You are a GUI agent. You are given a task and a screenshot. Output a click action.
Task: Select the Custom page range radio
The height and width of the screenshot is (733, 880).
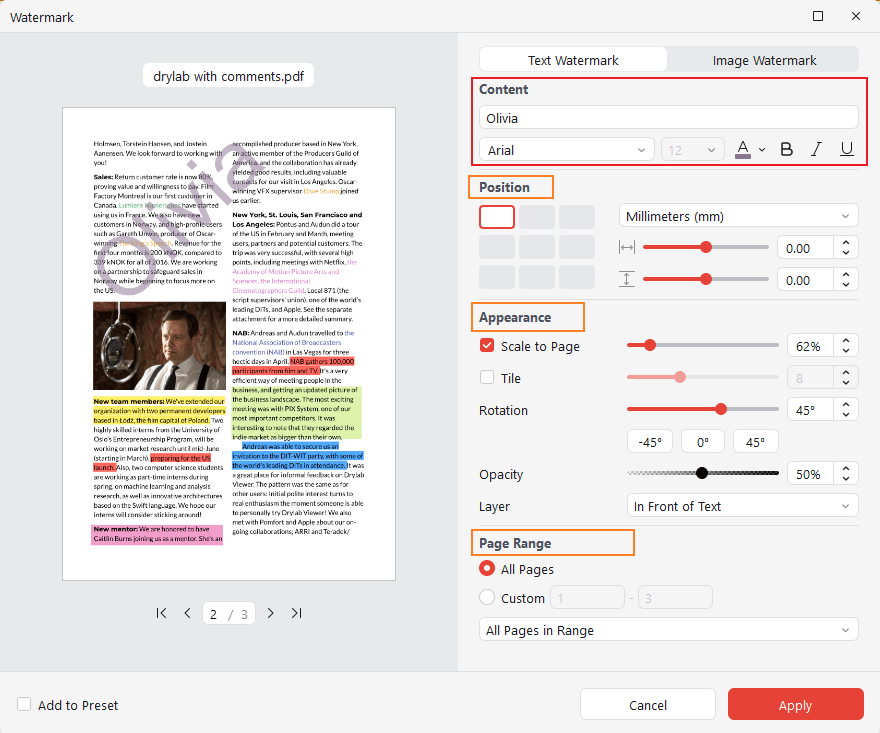pyautogui.click(x=487, y=598)
